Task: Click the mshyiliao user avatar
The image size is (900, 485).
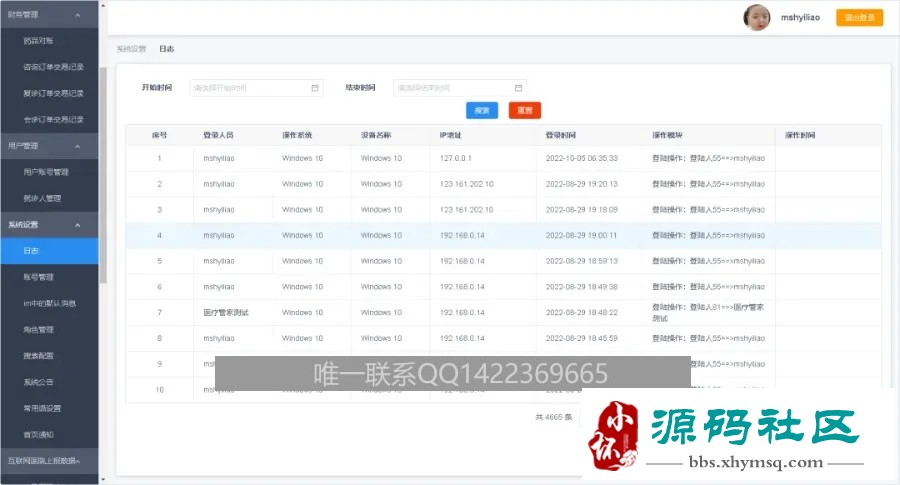Action: point(757,18)
